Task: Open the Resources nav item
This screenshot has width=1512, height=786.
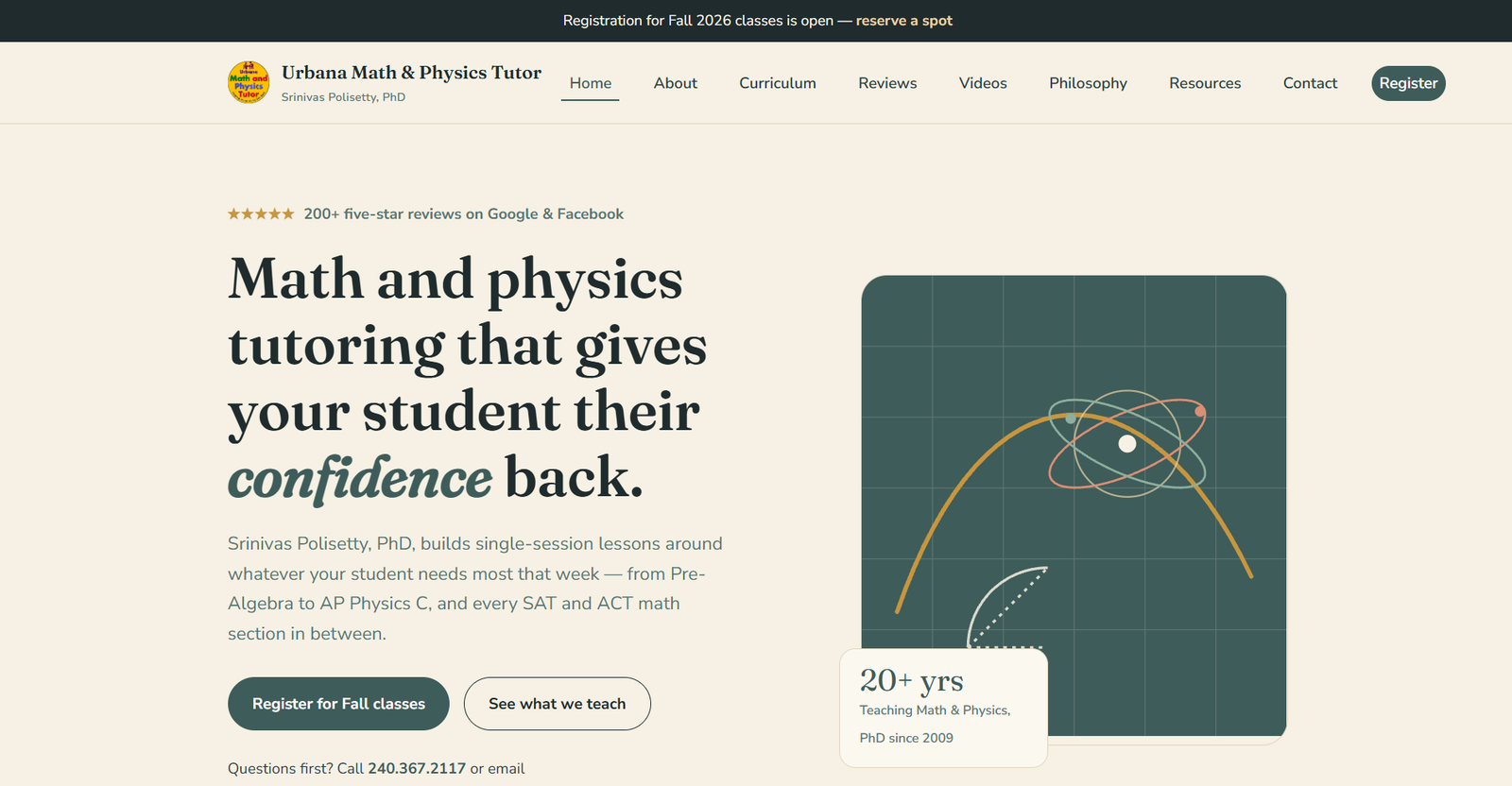Action: (1205, 83)
